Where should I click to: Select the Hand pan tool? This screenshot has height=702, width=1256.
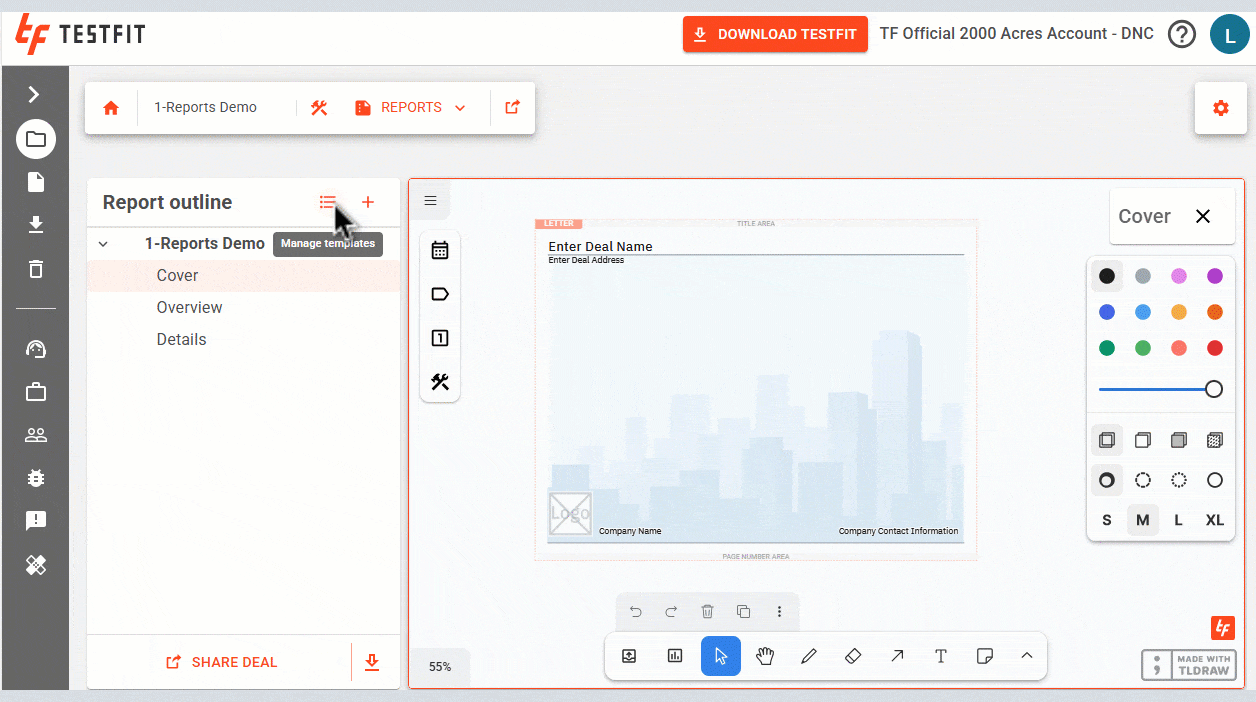(765, 655)
